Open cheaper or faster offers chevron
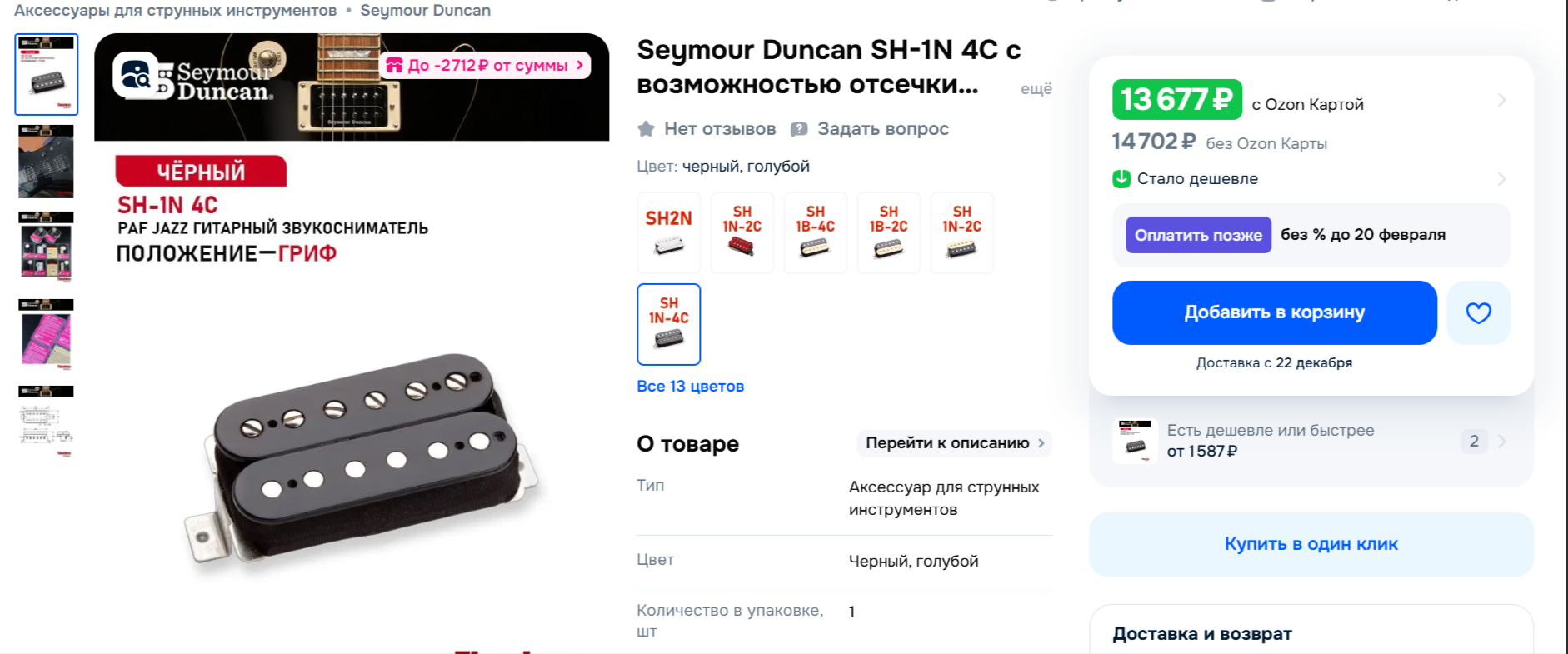The width and height of the screenshot is (1568, 654). pyautogui.click(x=1501, y=442)
